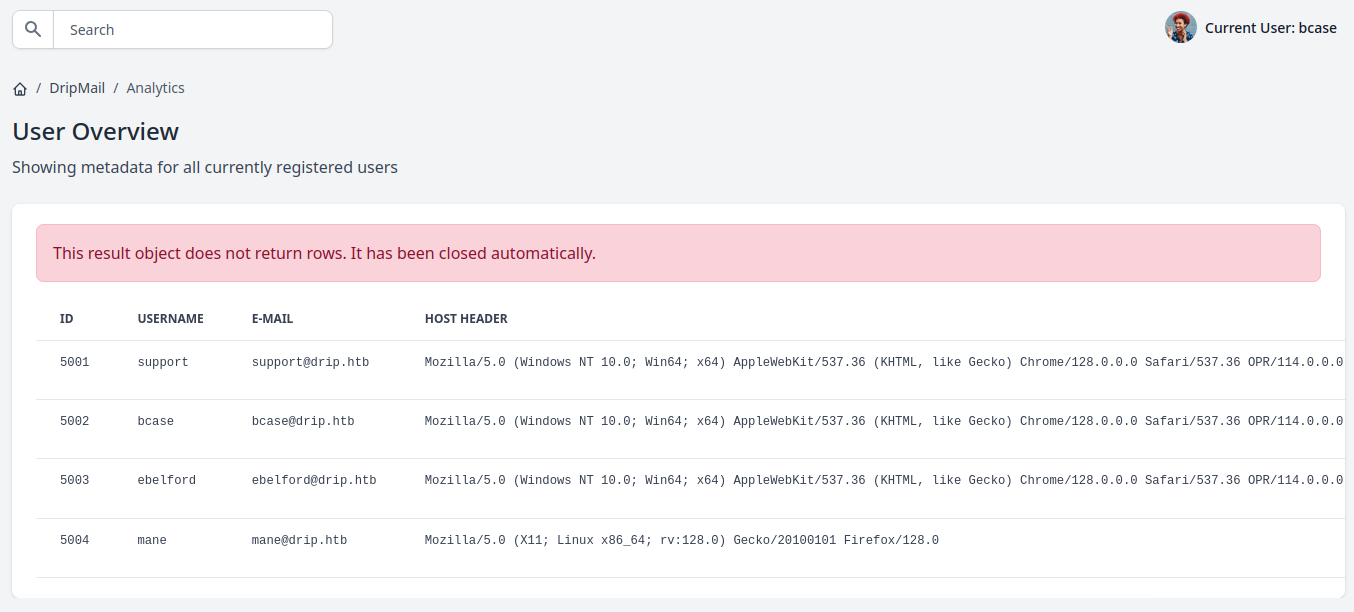Select the ebelford username cell

point(166,480)
